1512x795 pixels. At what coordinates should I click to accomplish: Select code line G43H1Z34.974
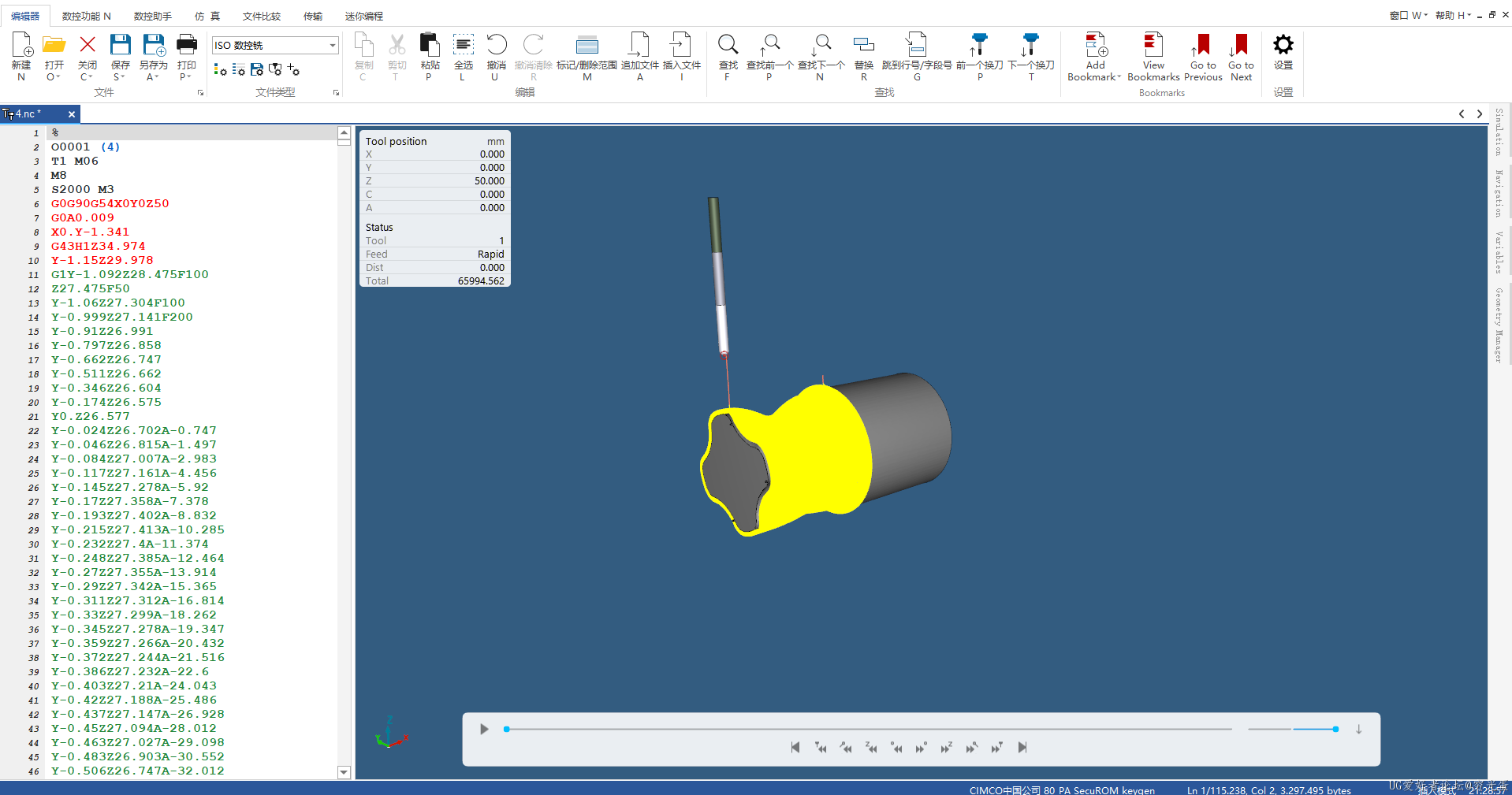(x=98, y=247)
